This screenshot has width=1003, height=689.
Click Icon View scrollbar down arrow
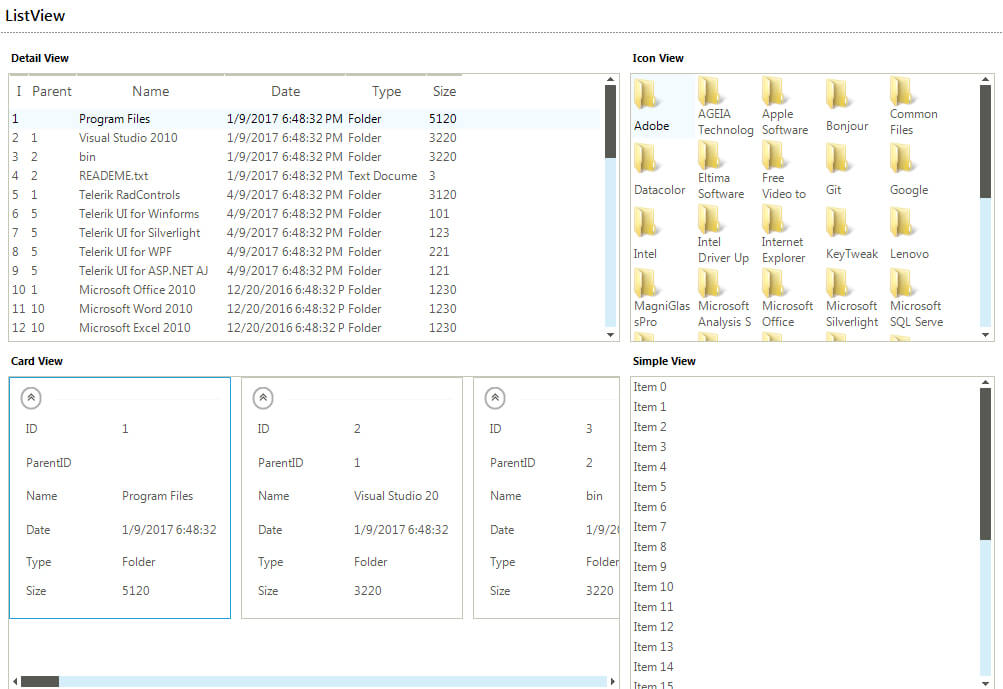tap(985, 335)
